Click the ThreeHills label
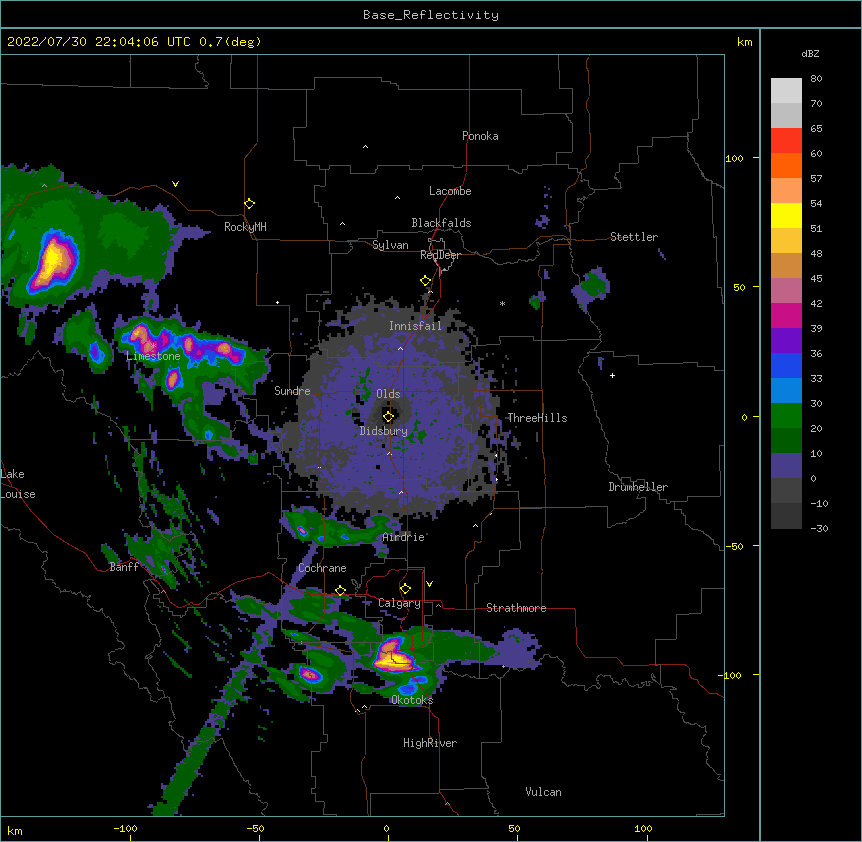This screenshot has width=862, height=842. tap(537, 418)
